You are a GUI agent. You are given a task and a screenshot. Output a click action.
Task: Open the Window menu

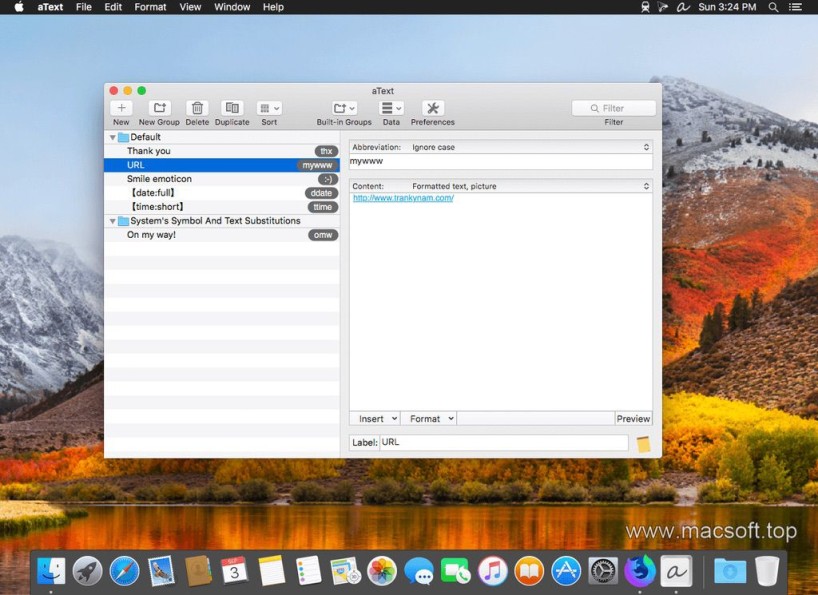[232, 7]
